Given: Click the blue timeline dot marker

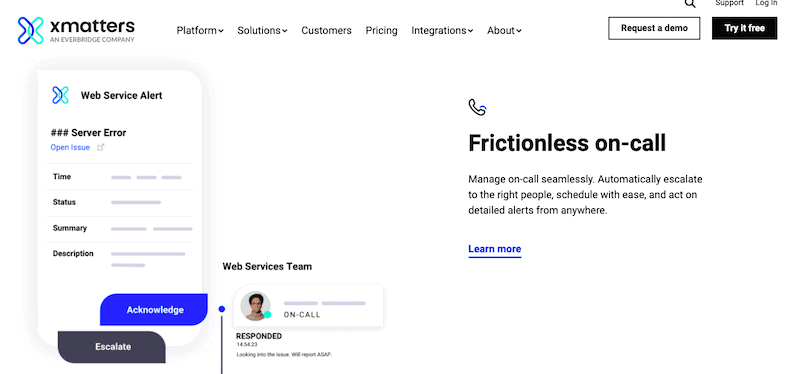Looking at the screenshot, I should (221, 309).
